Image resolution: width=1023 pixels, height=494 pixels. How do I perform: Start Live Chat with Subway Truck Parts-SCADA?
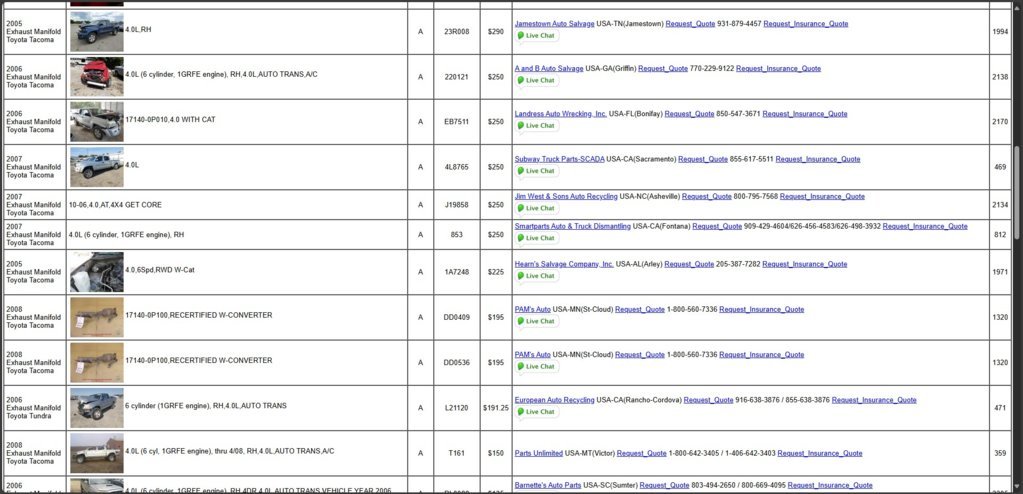pyautogui.click(x=536, y=171)
